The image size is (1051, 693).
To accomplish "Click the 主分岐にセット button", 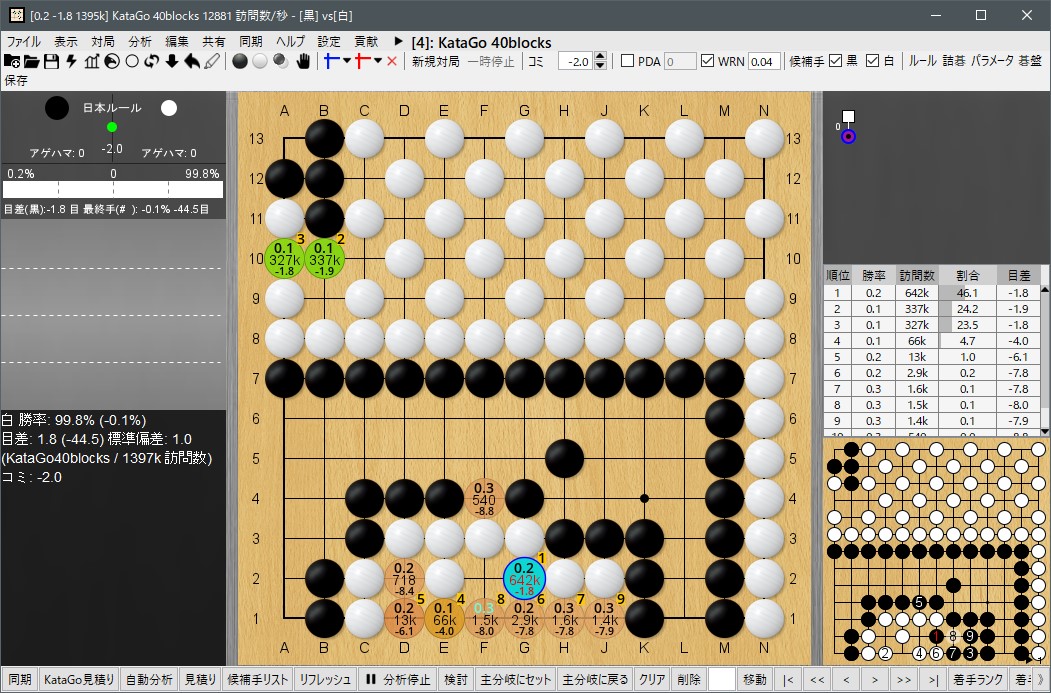I will 515,679.
